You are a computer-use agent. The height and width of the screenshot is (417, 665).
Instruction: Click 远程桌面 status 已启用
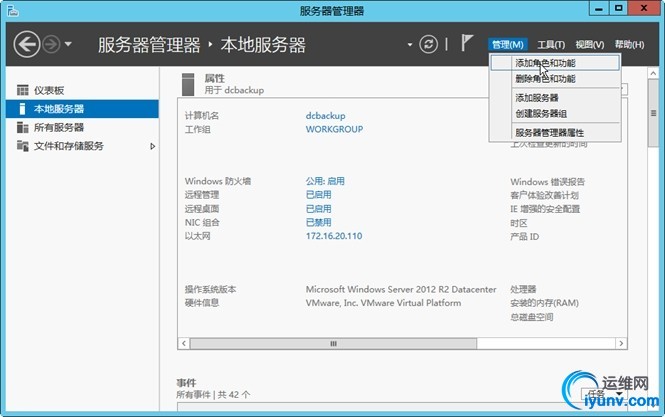click(319, 209)
